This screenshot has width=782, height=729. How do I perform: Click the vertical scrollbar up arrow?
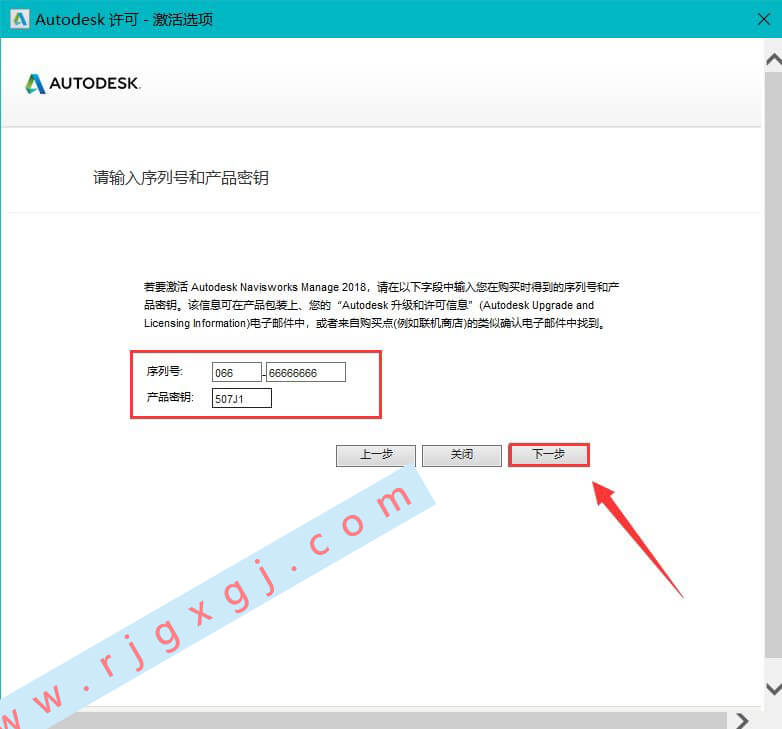pos(774,60)
